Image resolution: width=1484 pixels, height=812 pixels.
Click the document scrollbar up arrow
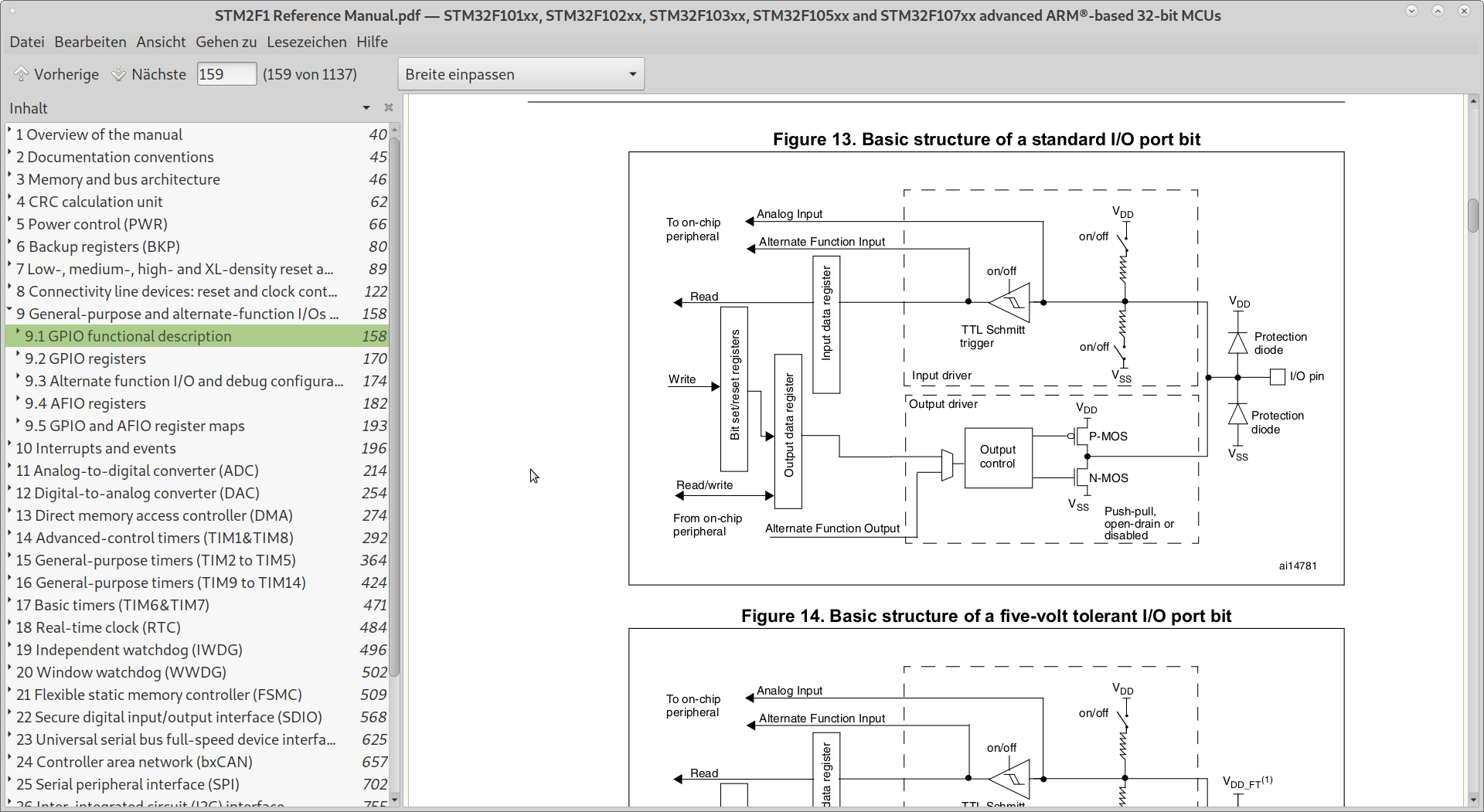1473,101
